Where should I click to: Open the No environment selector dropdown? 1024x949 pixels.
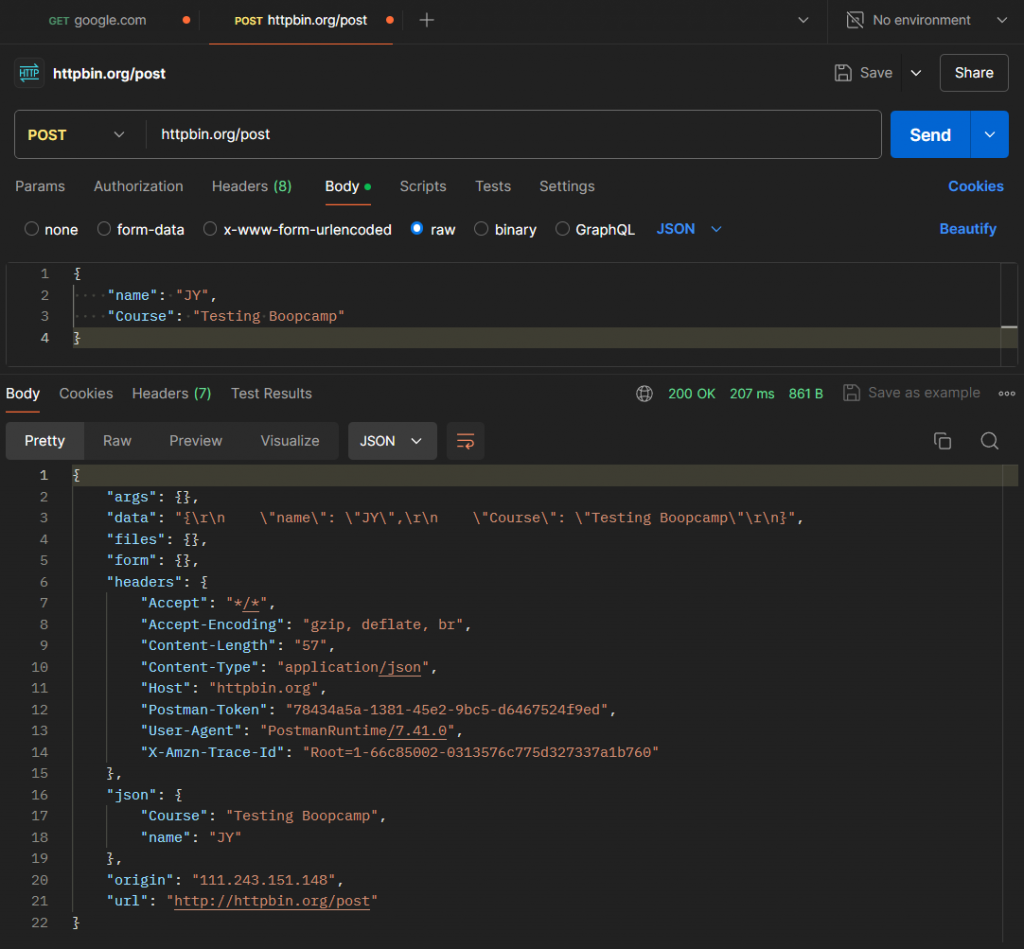(x=927, y=20)
